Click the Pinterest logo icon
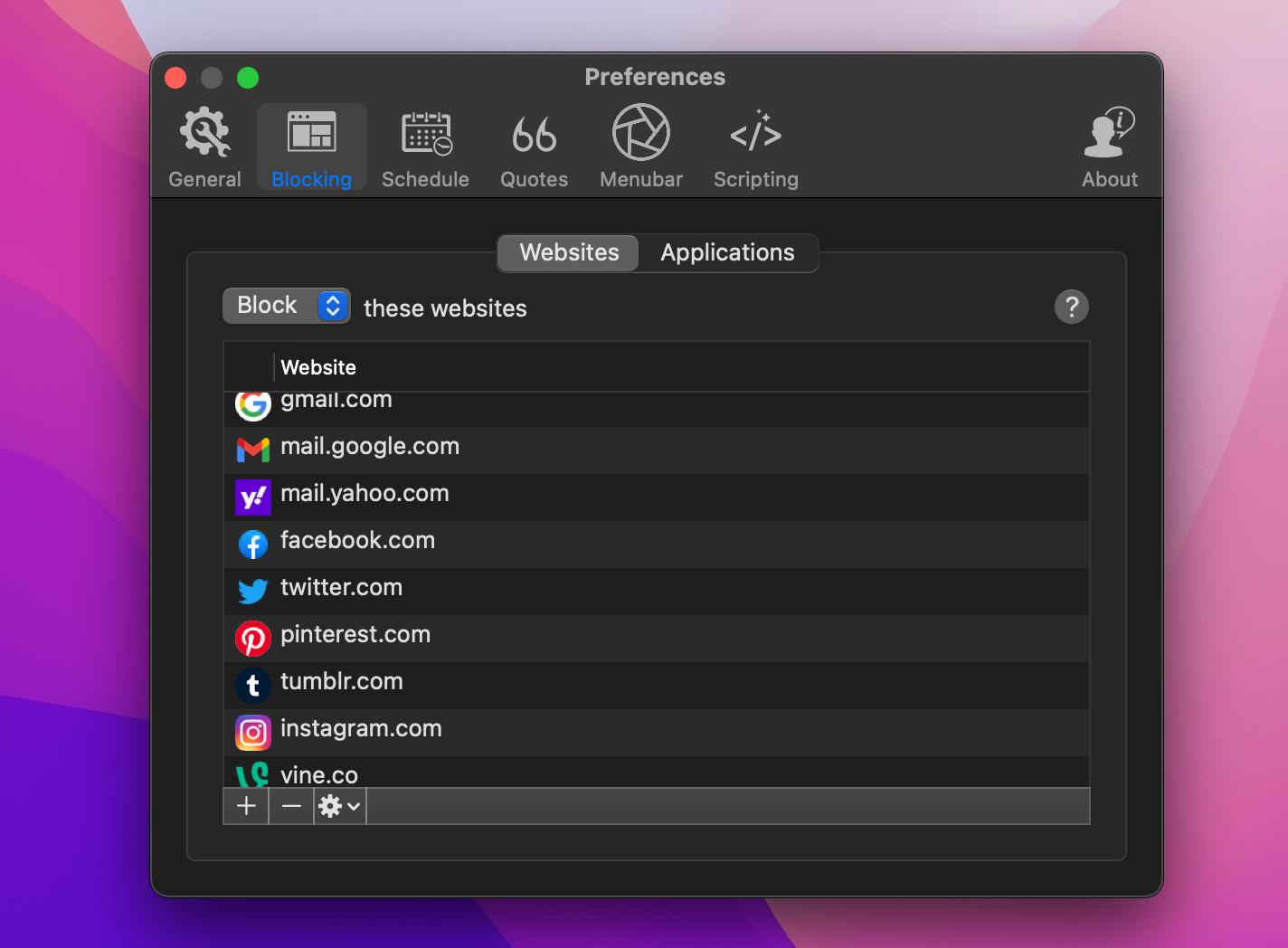This screenshot has width=1288, height=948. 253,639
